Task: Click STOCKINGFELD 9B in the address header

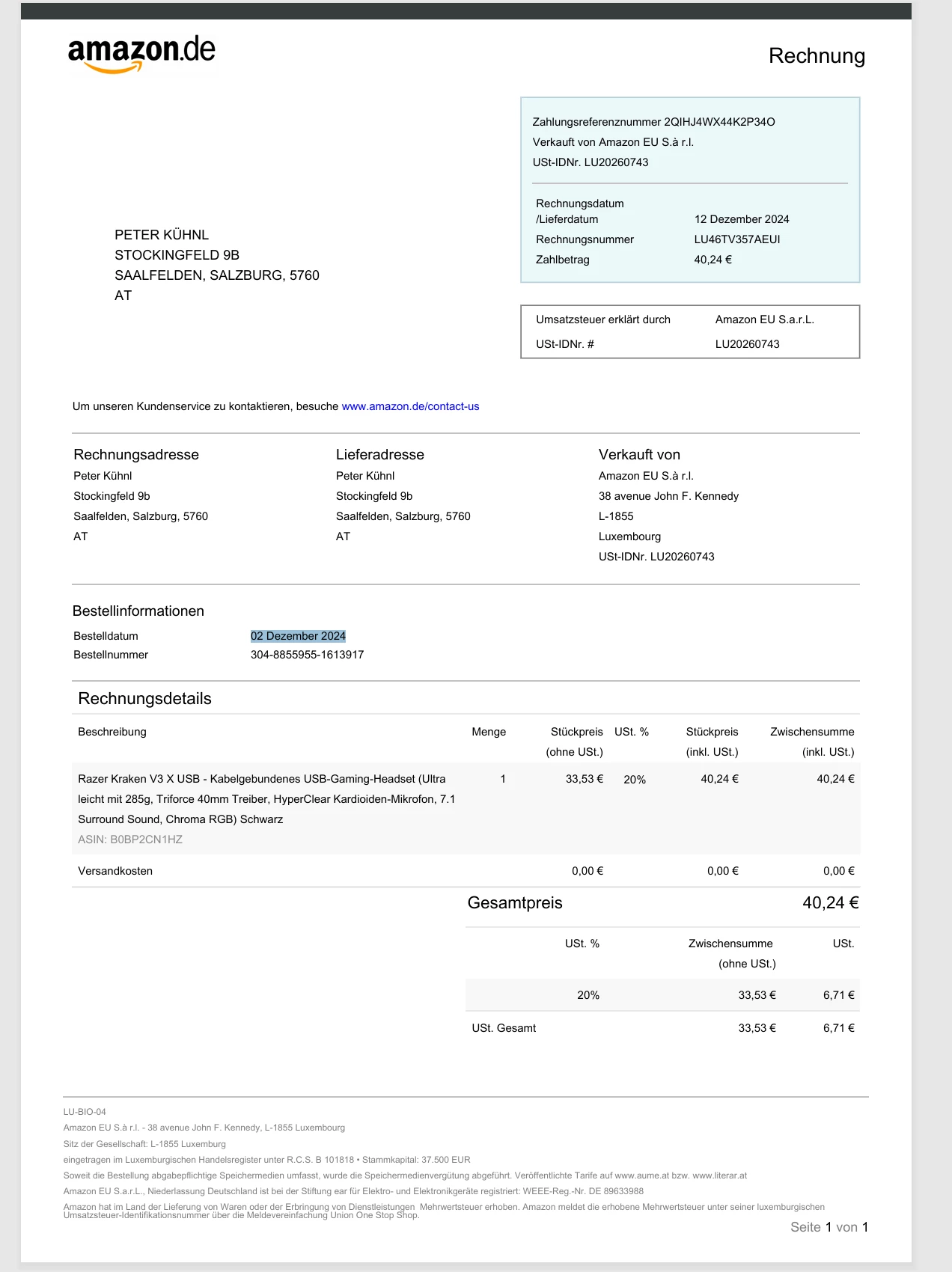Action: pyautogui.click(x=177, y=255)
